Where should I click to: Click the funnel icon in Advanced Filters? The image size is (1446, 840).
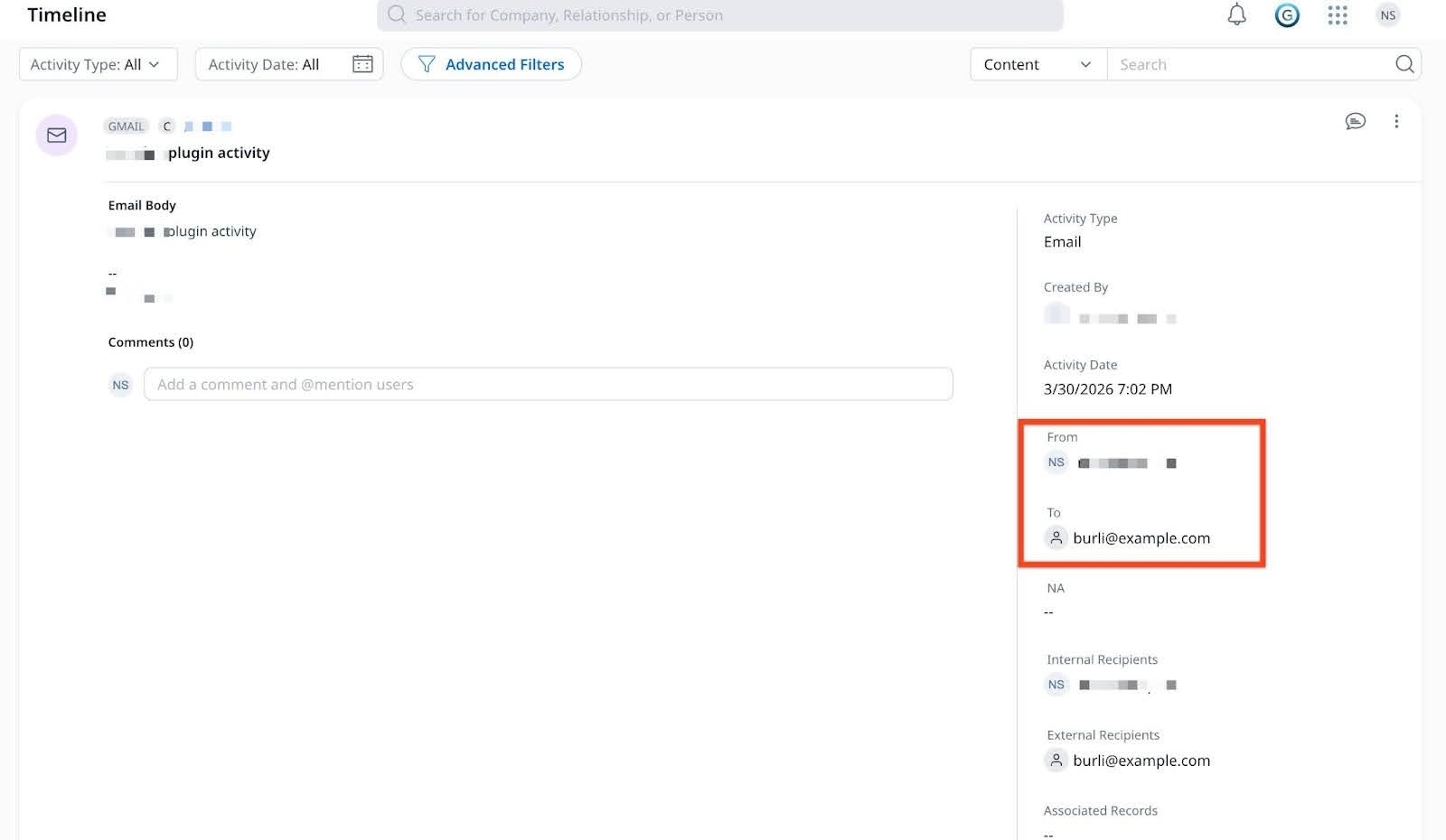coord(427,64)
